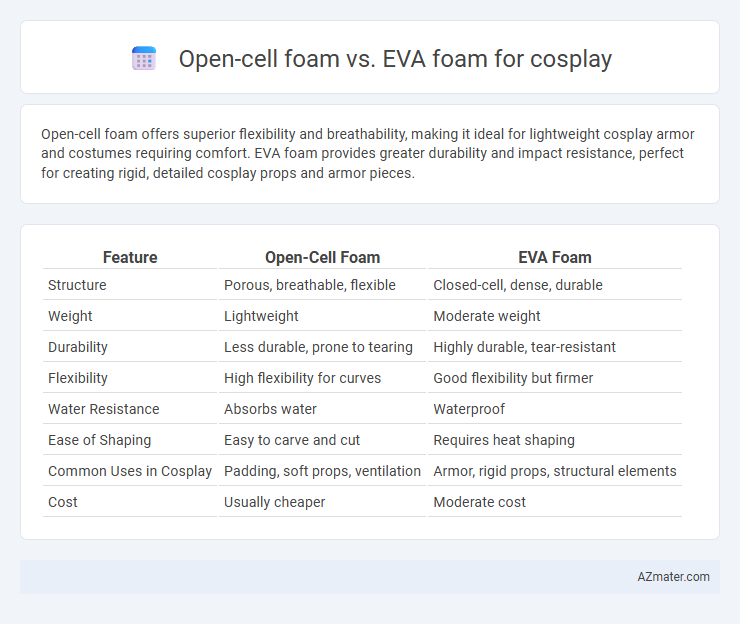Screen dimensions: 740x624
Task: Select the 'Durability' row label
Action: tap(78, 347)
